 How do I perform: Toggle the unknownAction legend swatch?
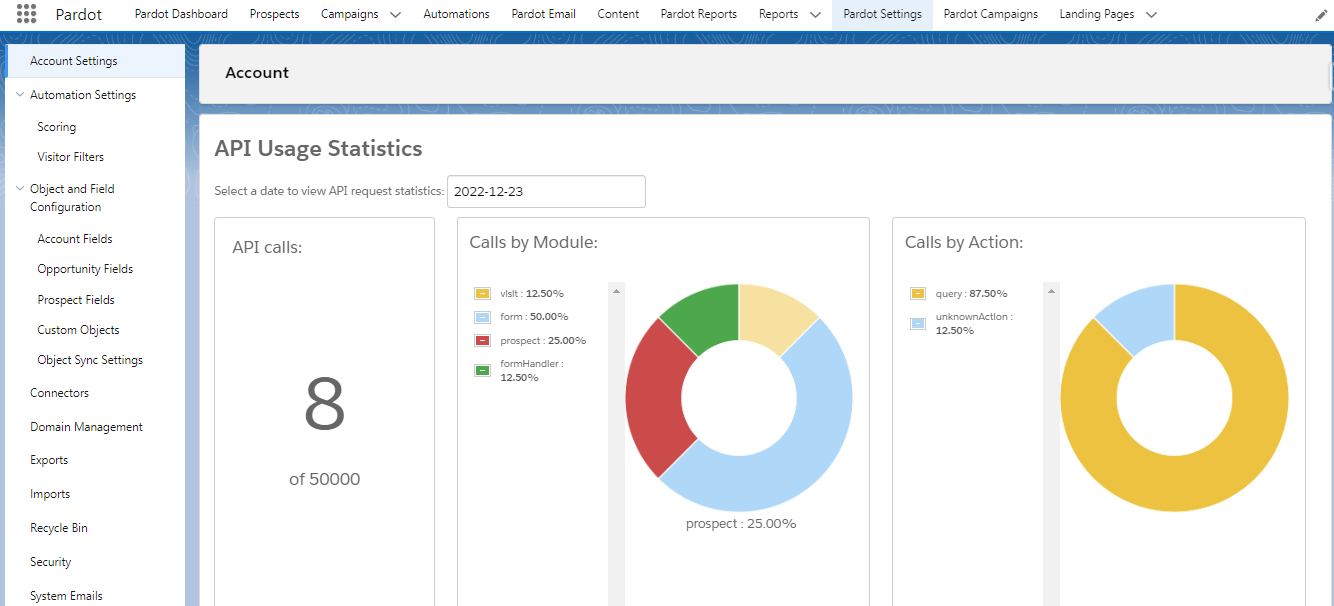(917, 323)
